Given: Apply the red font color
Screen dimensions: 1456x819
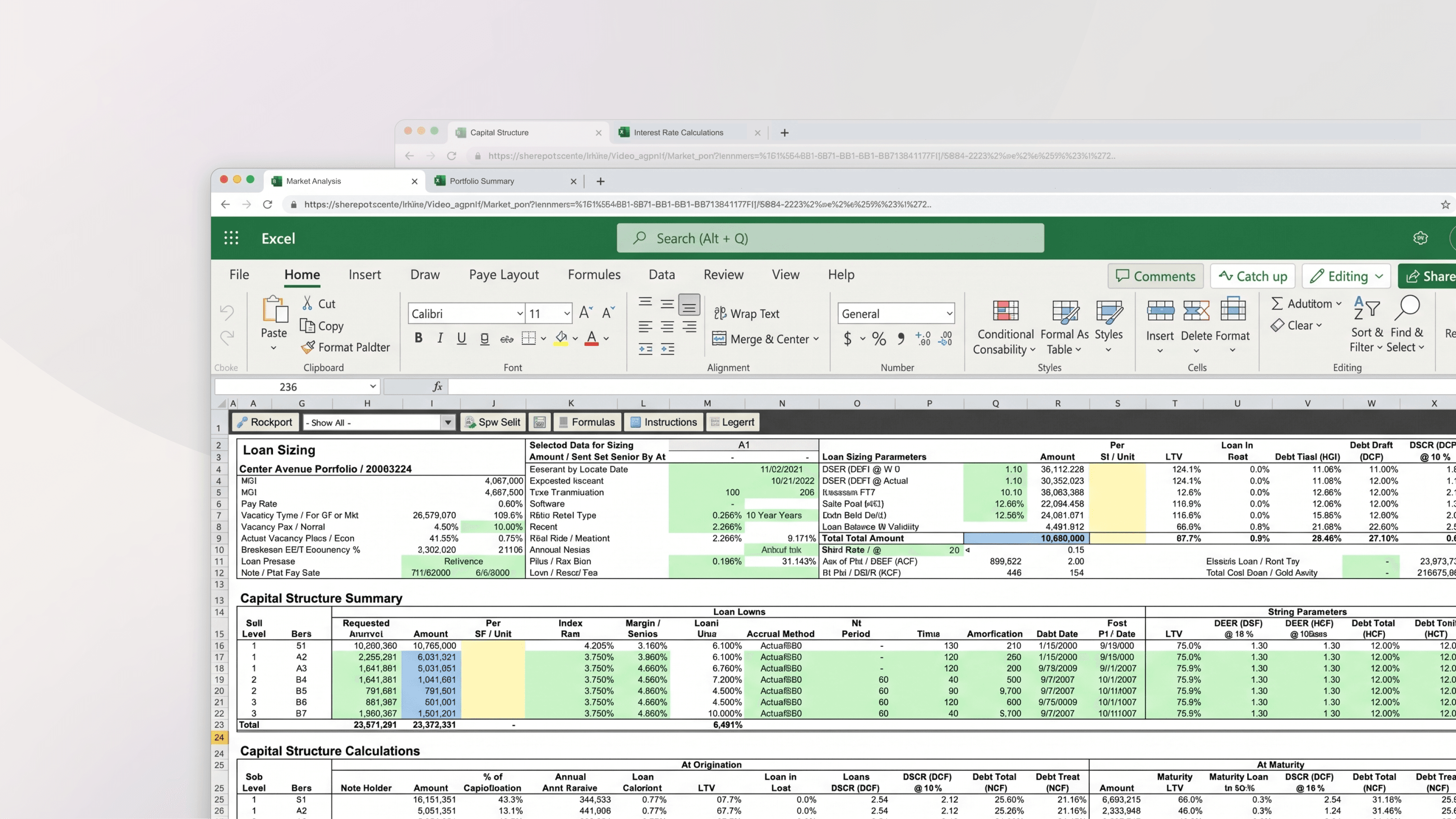Looking at the screenshot, I should [x=591, y=338].
